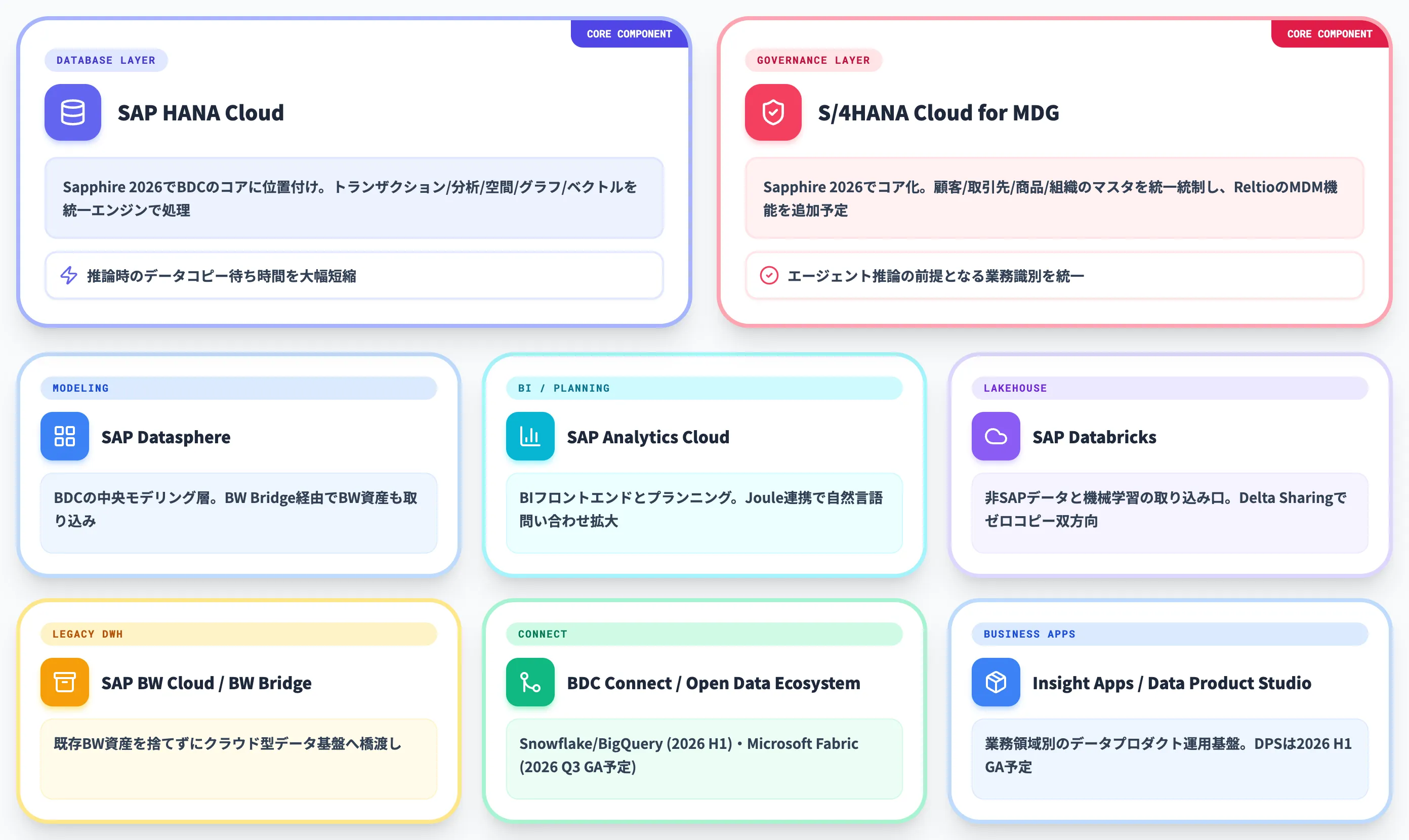
Task: Click the SAP BW Cloud / BW Bridge title
Action: click(206, 683)
